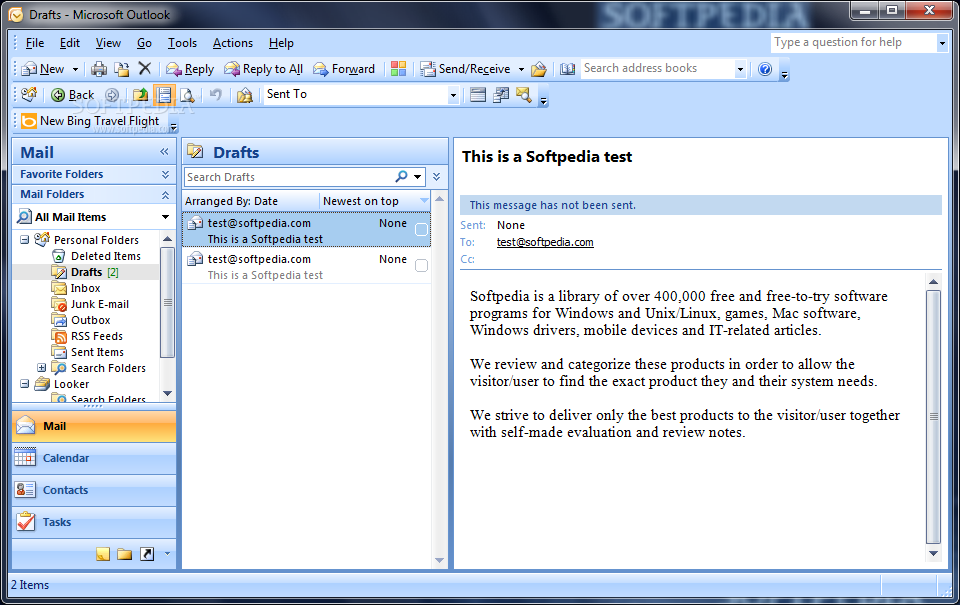Click the Forward button
The height and width of the screenshot is (605, 960).
pyautogui.click(x=344, y=69)
